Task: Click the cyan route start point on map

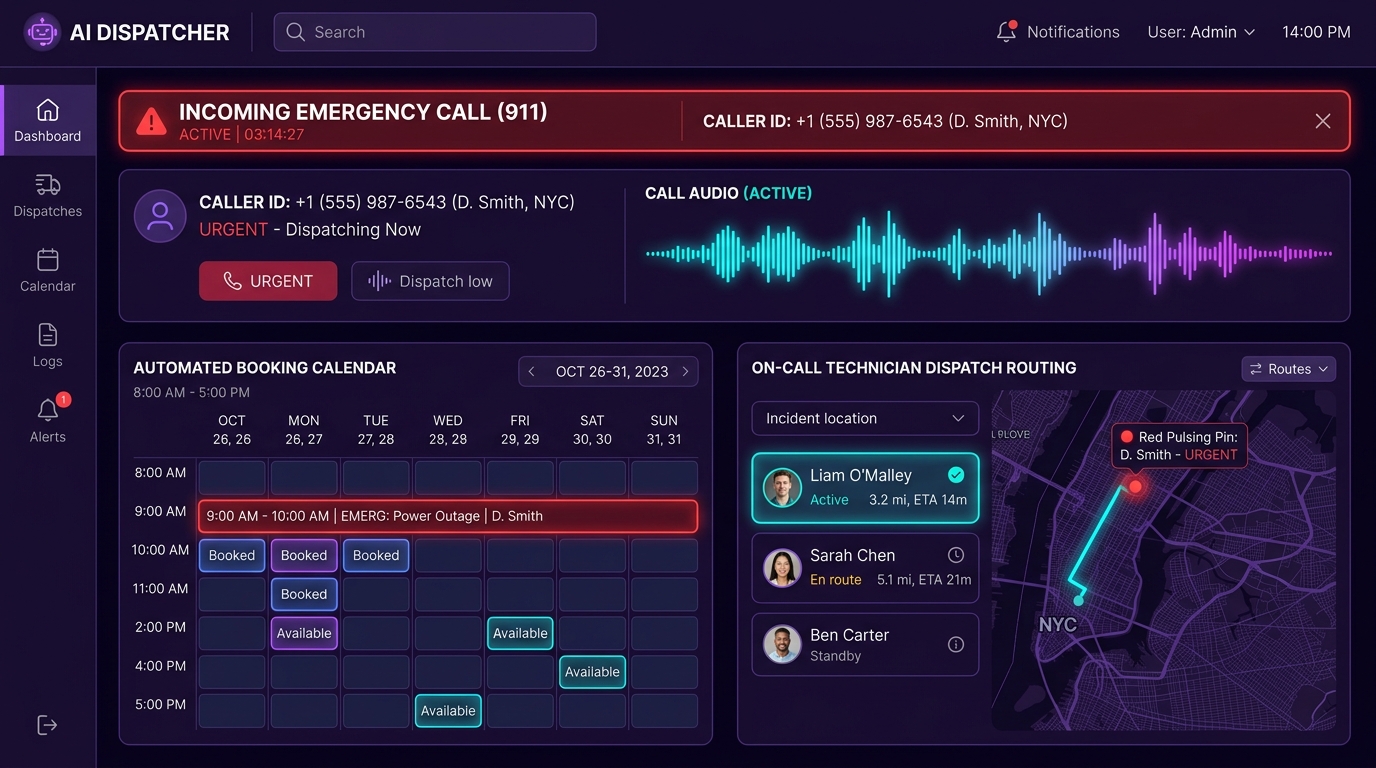Action: (1078, 600)
